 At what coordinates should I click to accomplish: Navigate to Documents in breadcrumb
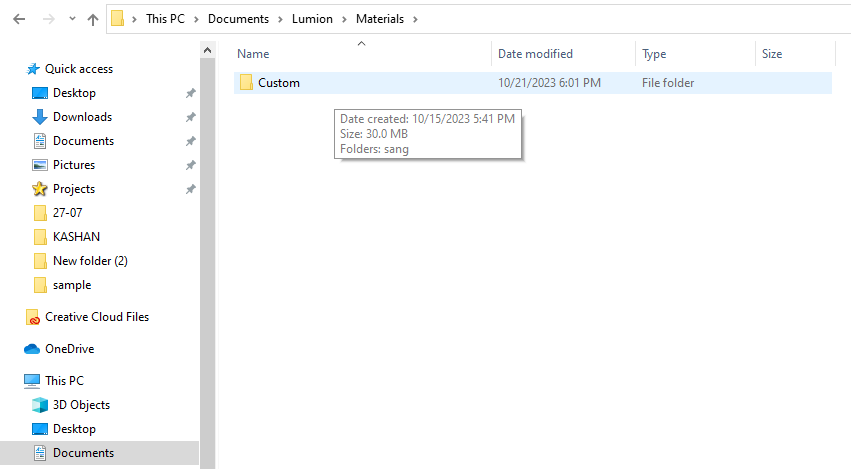pos(238,19)
